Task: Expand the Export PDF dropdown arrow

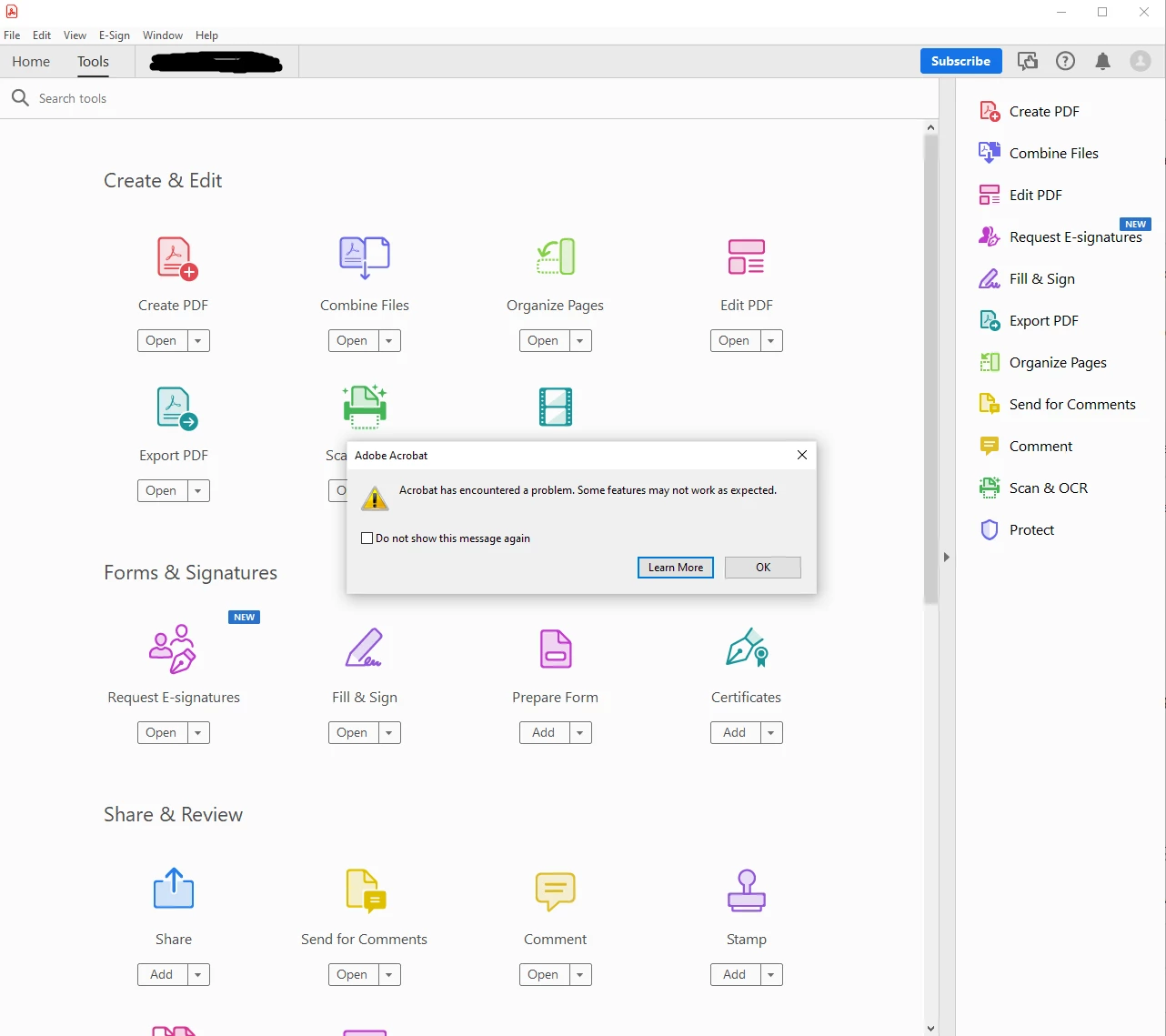Action: click(198, 490)
